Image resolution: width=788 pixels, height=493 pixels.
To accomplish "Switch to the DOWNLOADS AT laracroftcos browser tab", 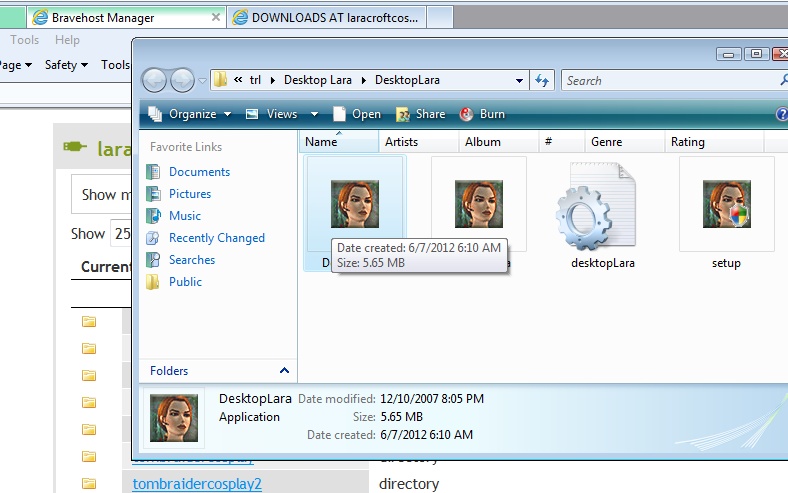I will (x=327, y=18).
